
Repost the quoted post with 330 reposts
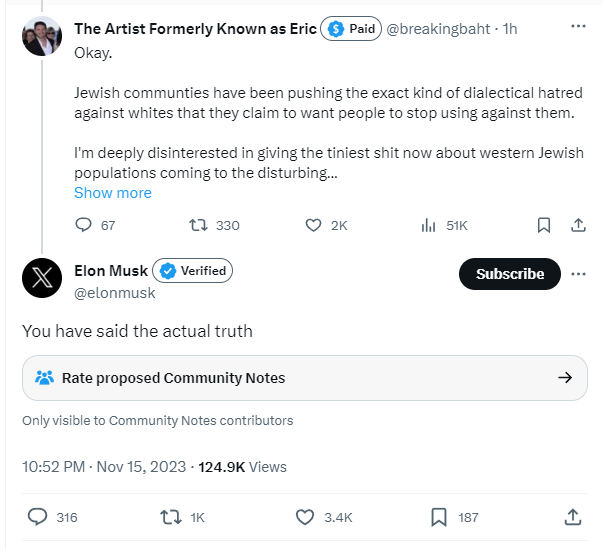click(198, 225)
